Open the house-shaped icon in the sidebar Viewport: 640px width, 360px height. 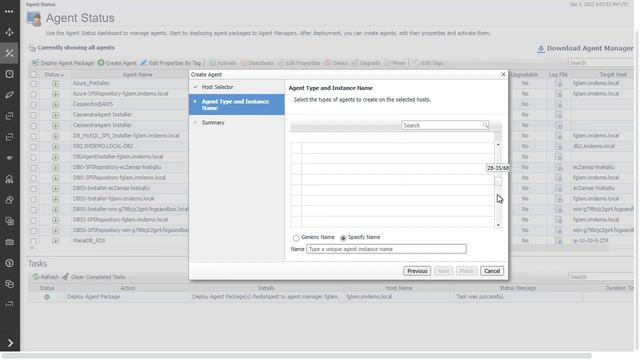[x=9, y=179]
